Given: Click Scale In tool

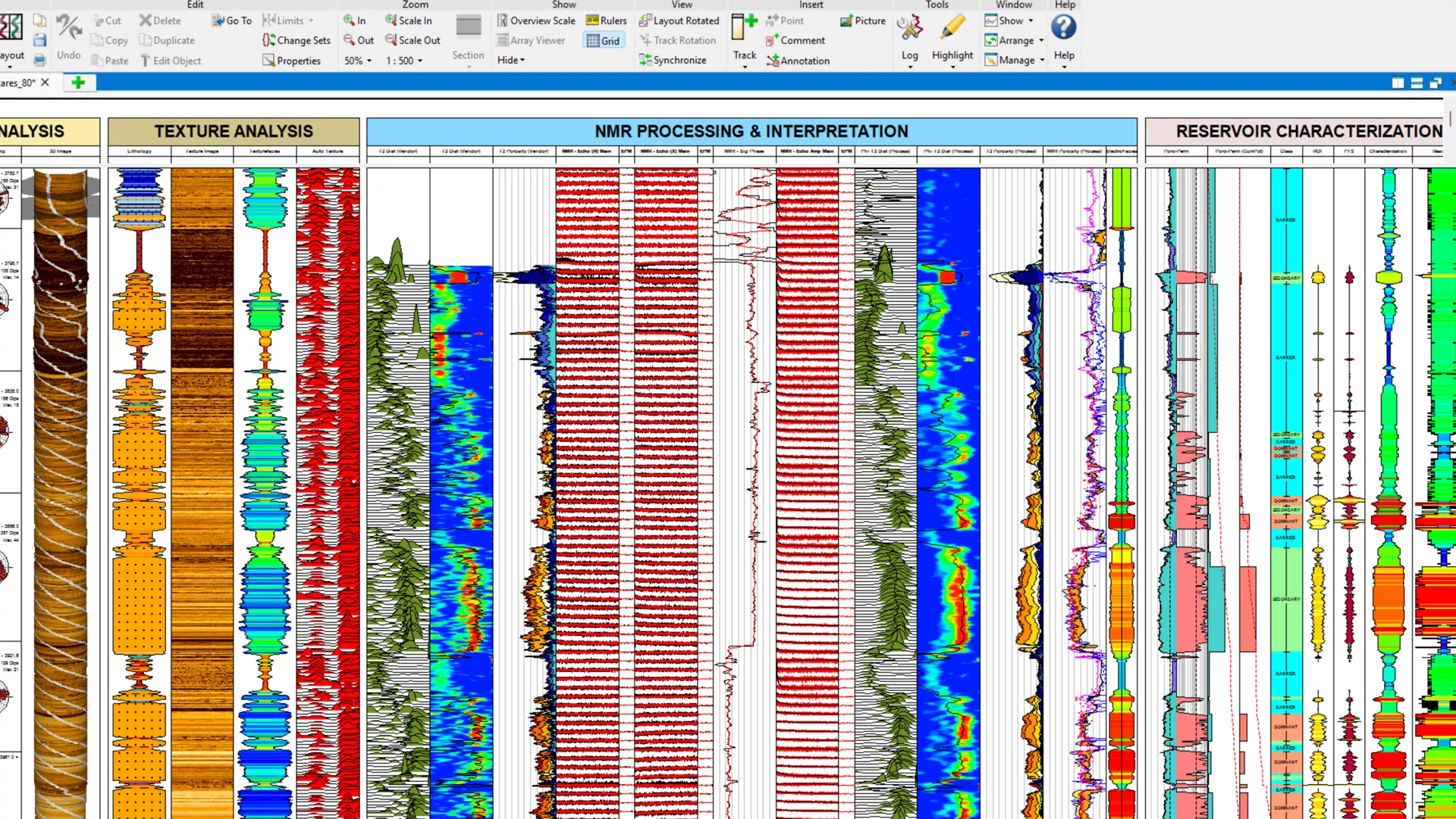Looking at the screenshot, I should click(408, 20).
